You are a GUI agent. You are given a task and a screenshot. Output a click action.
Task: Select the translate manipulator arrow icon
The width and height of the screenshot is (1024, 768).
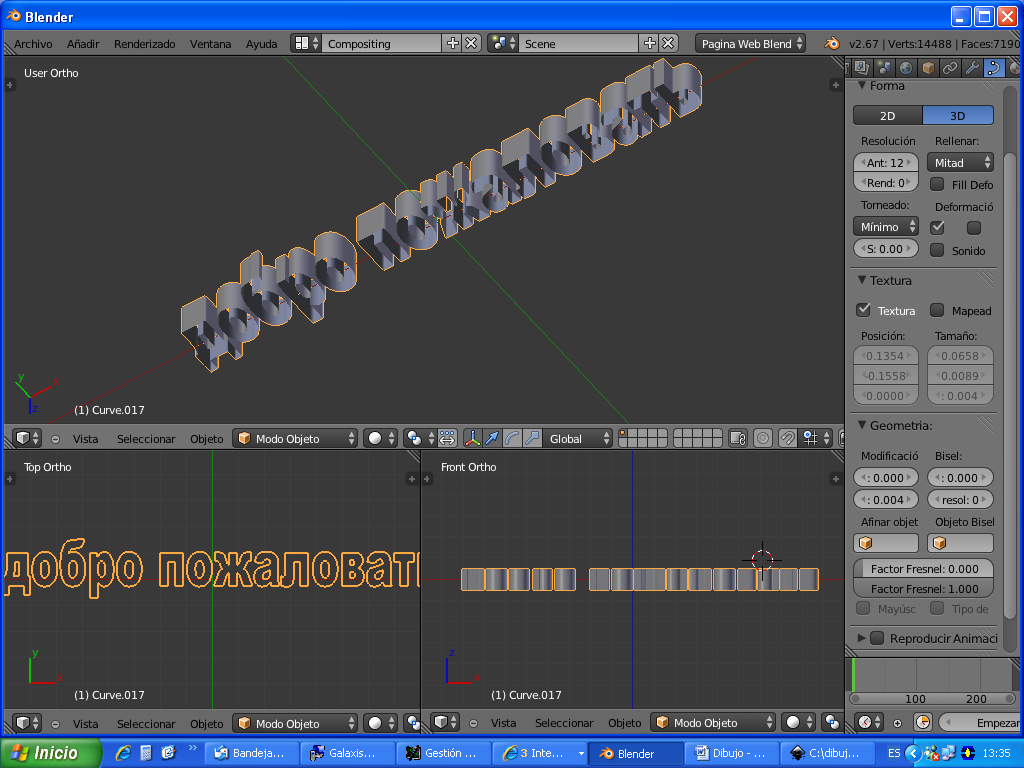pos(492,438)
